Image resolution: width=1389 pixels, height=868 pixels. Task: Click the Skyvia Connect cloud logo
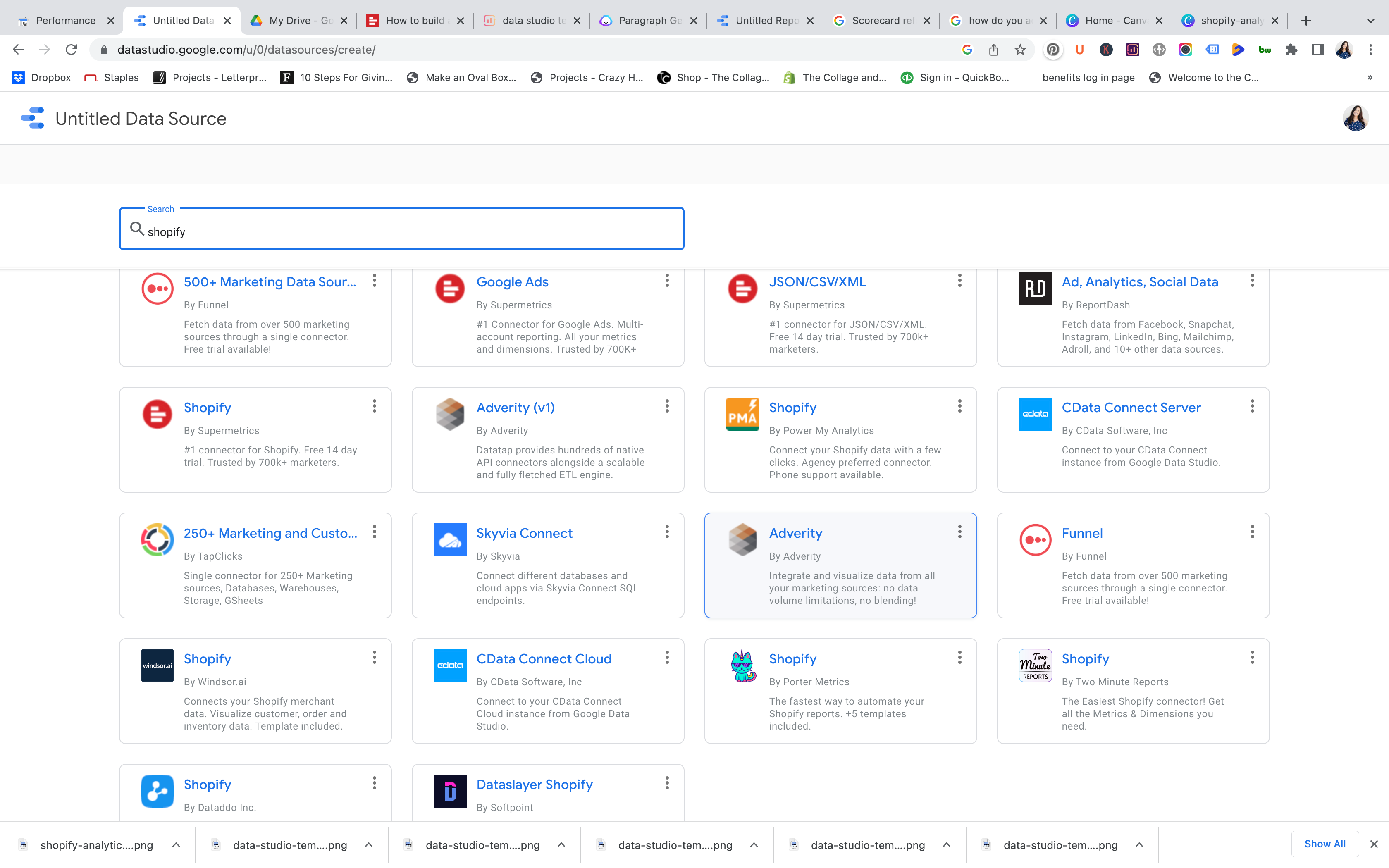(x=450, y=540)
